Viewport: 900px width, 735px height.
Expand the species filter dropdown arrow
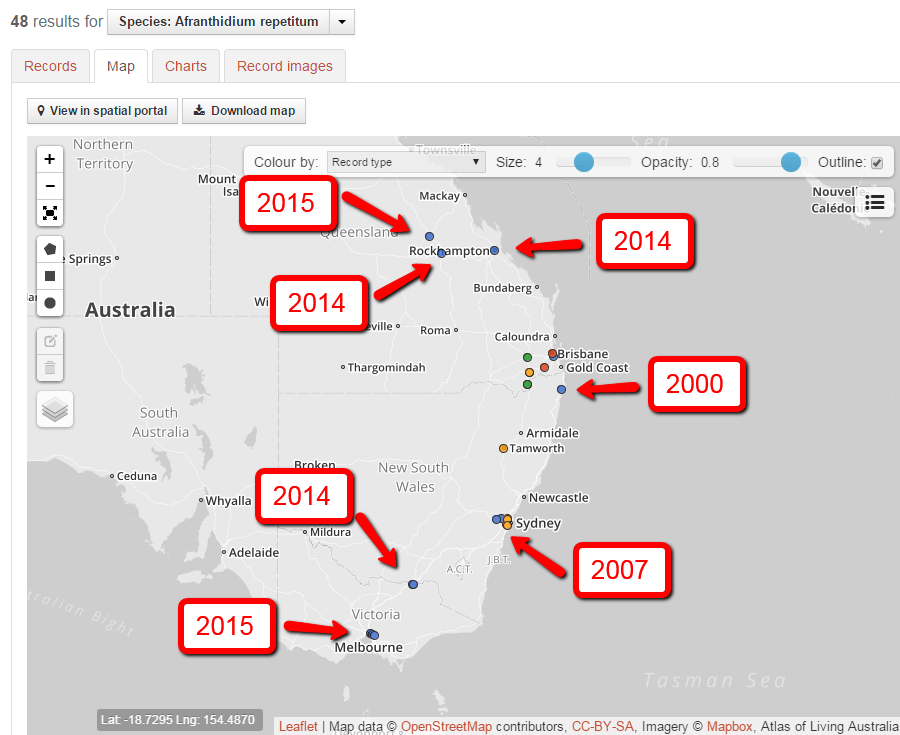click(x=341, y=22)
